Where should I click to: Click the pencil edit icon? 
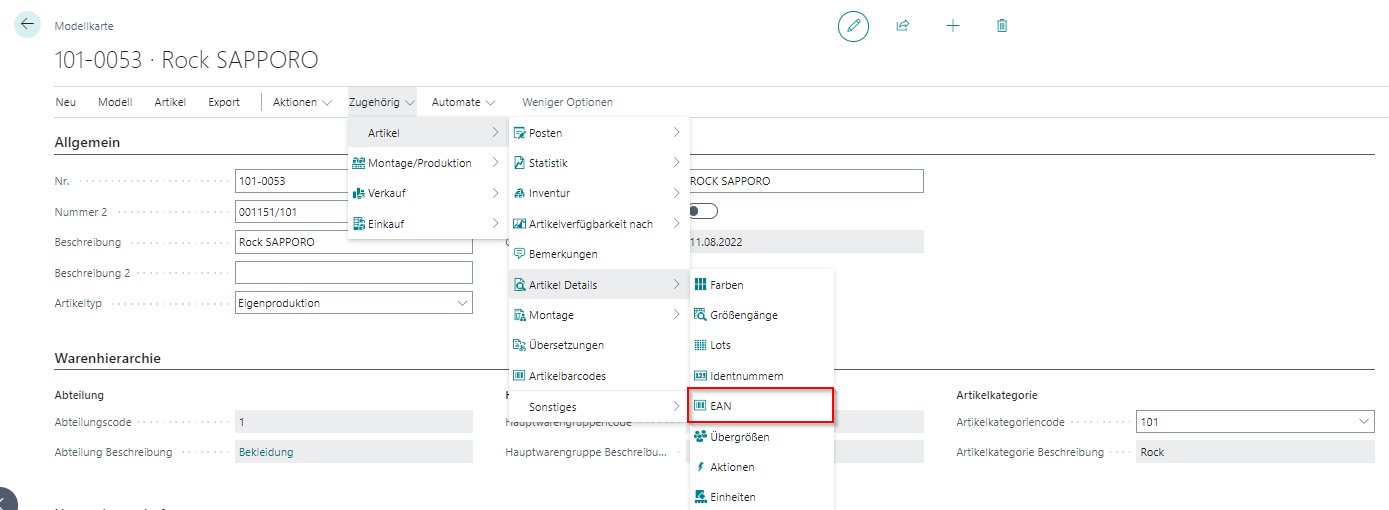(x=853, y=27)
